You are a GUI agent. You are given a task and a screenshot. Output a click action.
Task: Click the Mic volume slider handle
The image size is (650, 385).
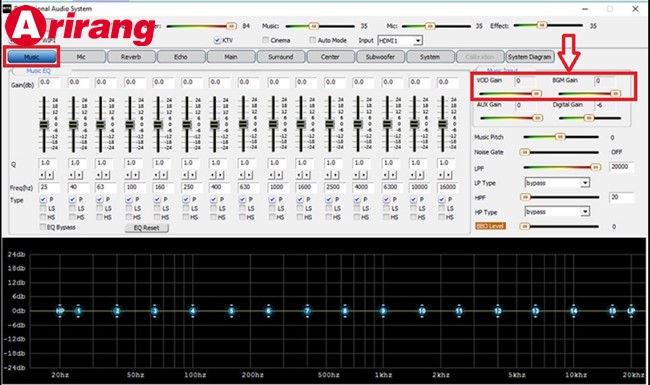pos(430,26)
